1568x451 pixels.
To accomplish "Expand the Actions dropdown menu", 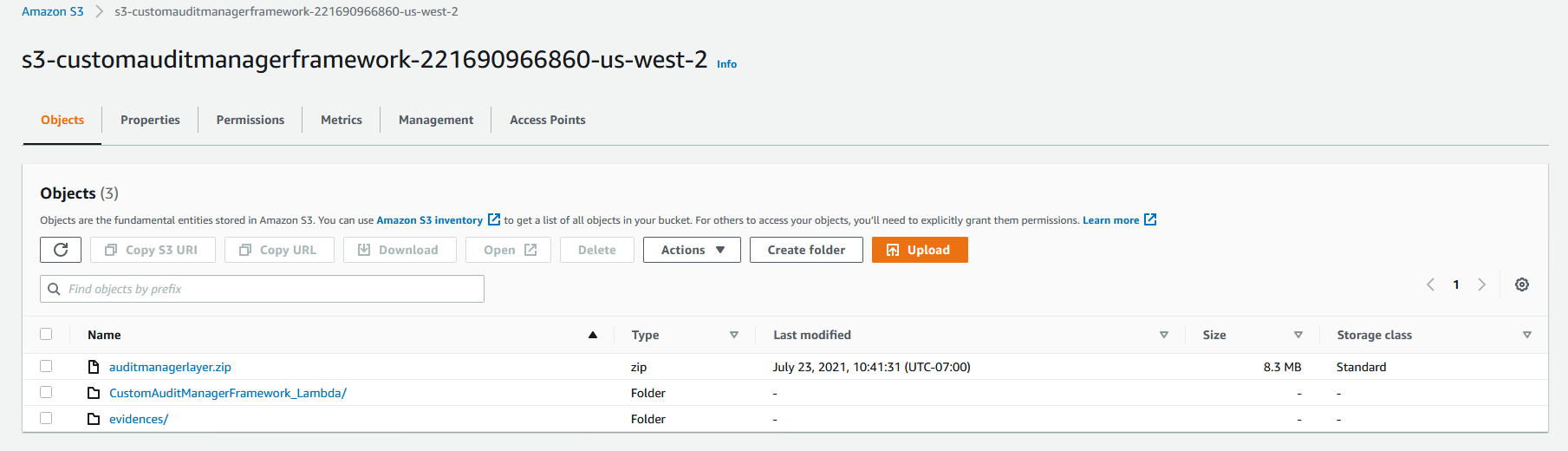I will [692, 250].
